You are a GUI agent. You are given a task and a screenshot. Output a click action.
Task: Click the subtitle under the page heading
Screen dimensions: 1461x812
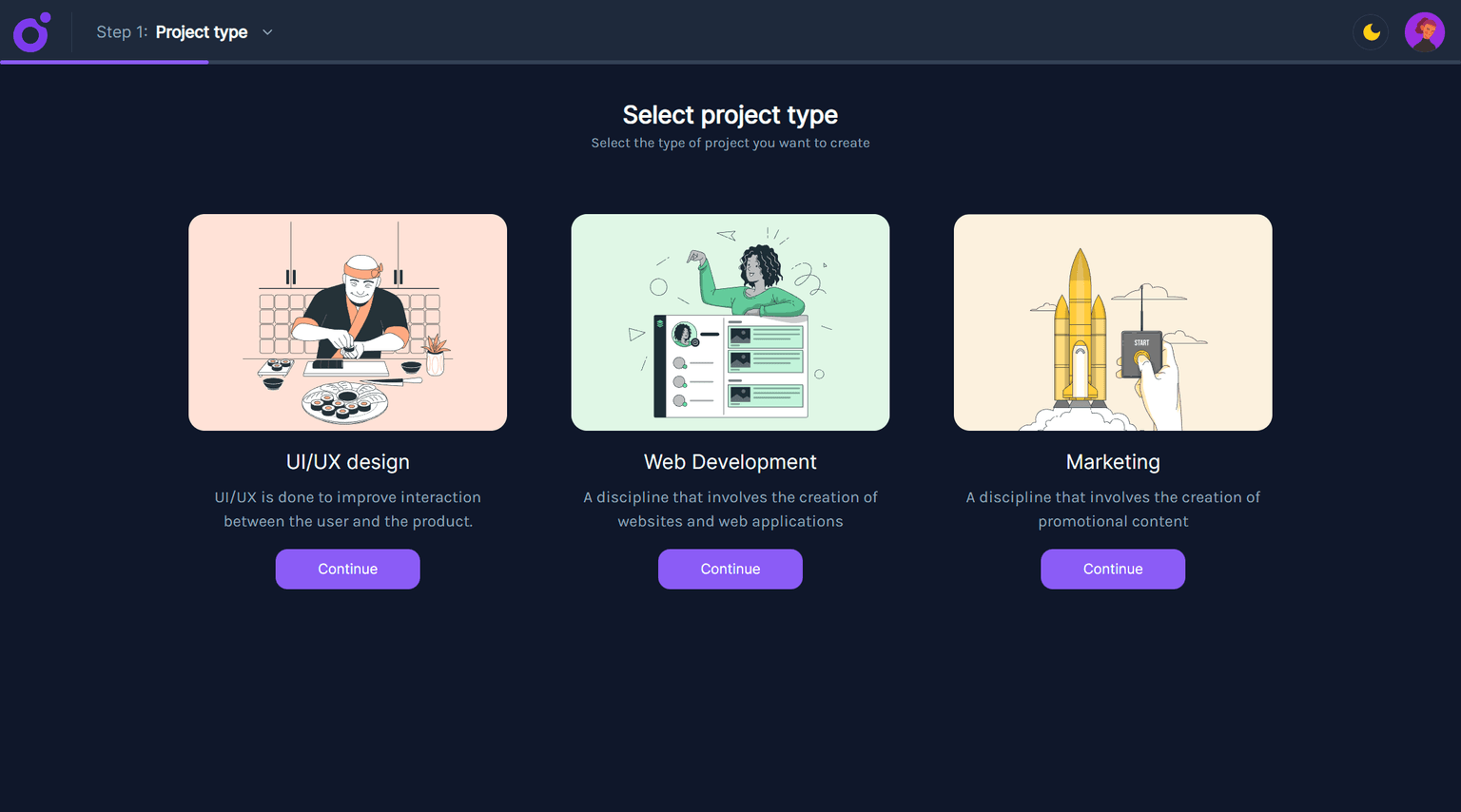point(730,143)
